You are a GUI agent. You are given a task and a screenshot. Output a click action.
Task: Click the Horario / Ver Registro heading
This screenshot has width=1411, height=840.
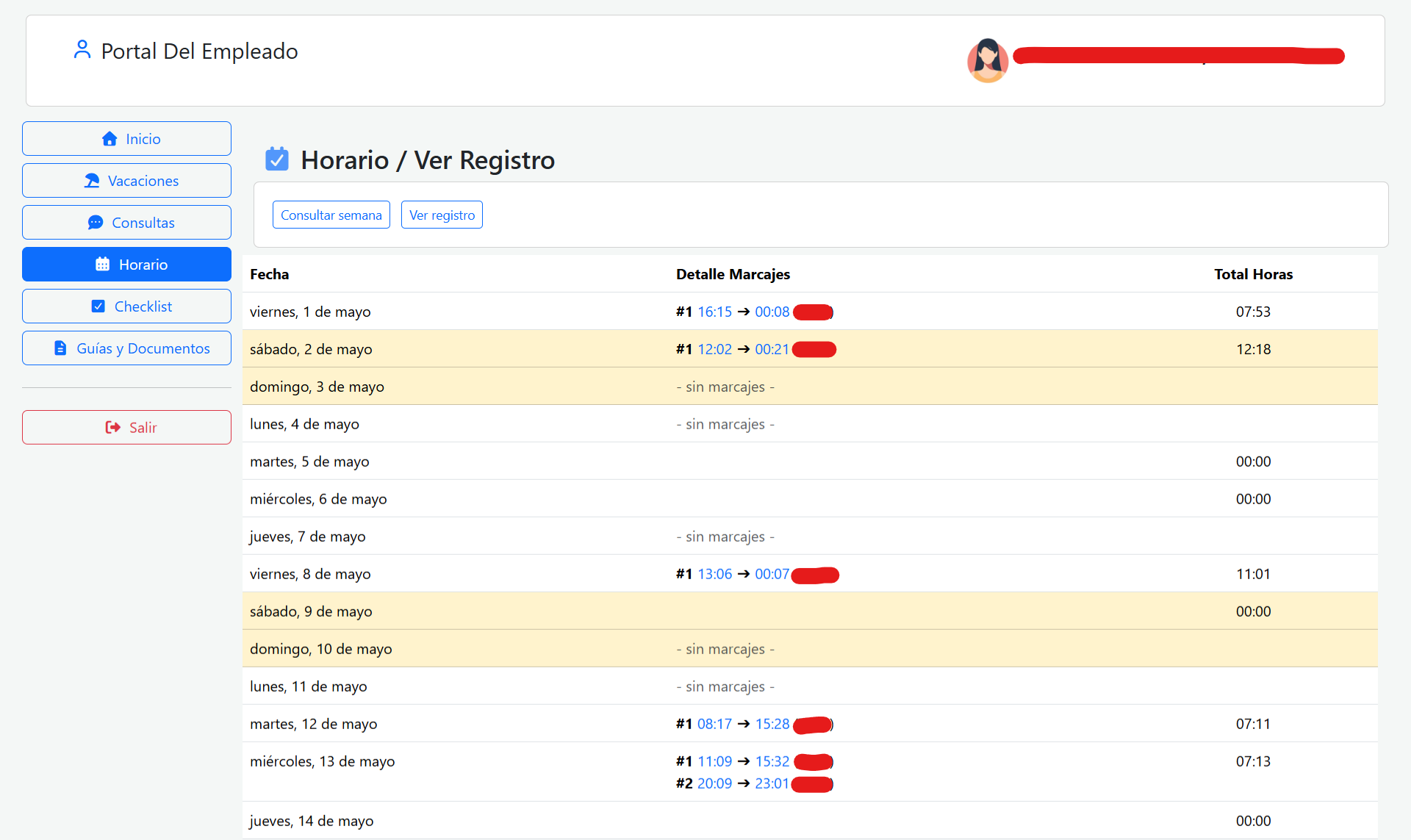pos(428,159)
